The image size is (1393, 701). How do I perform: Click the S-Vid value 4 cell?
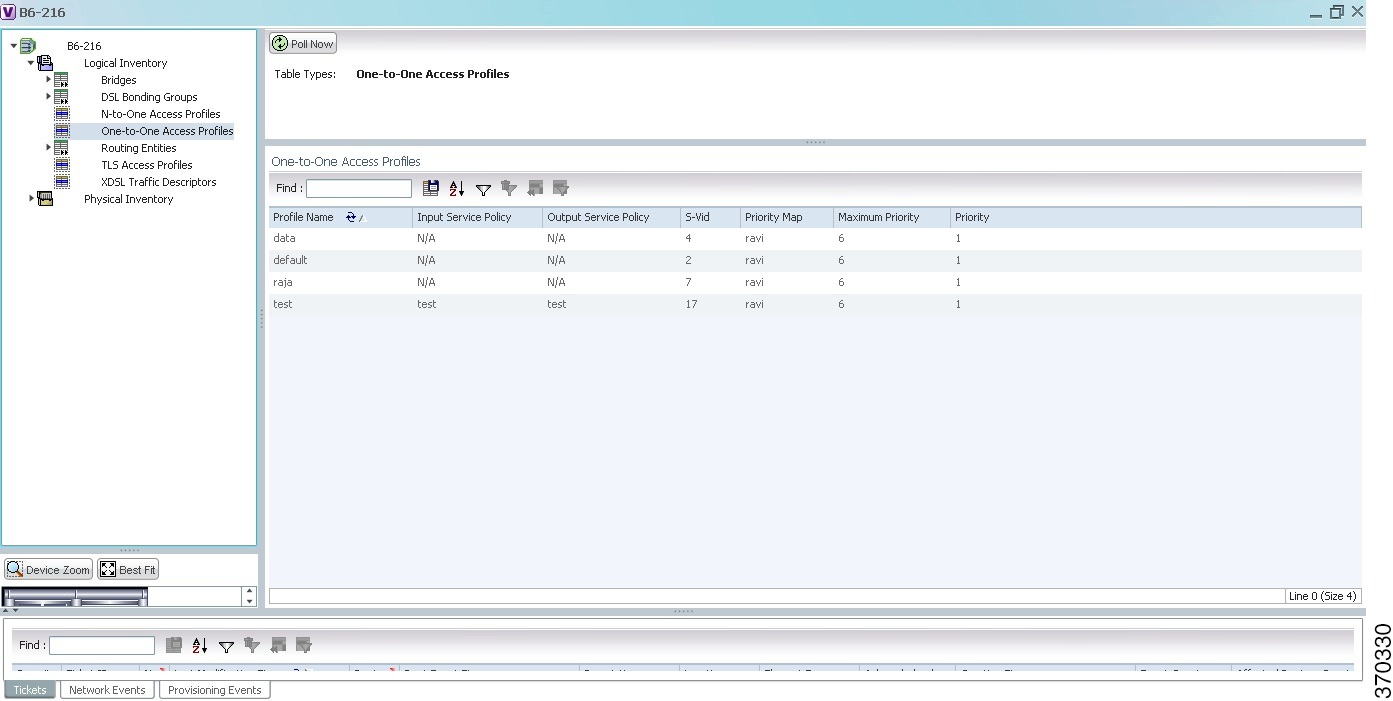710,239
